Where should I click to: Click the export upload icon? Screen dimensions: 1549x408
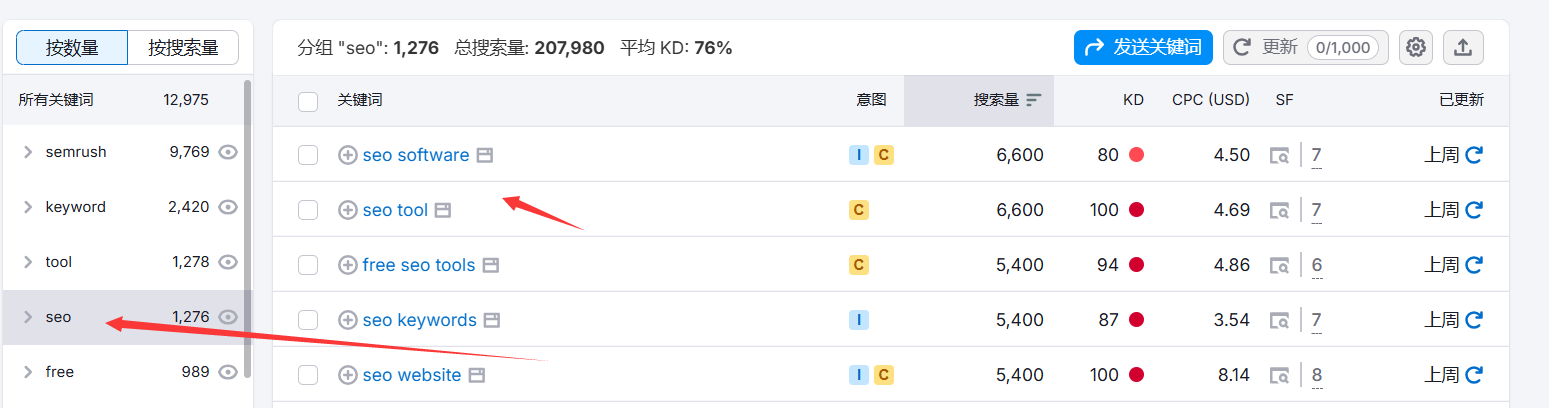[1463, 47]
